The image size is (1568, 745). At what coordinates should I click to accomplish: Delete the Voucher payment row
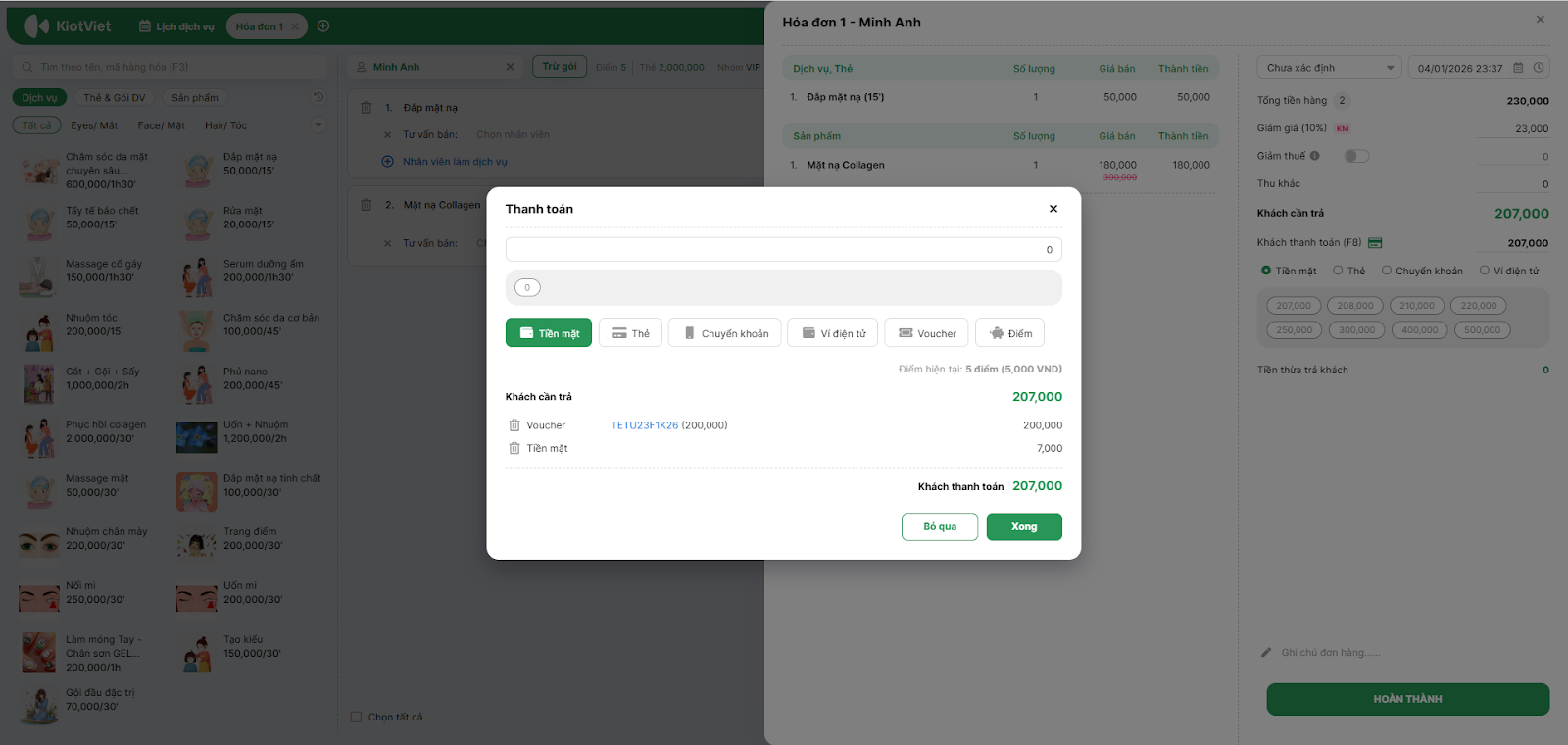(514, 425)
